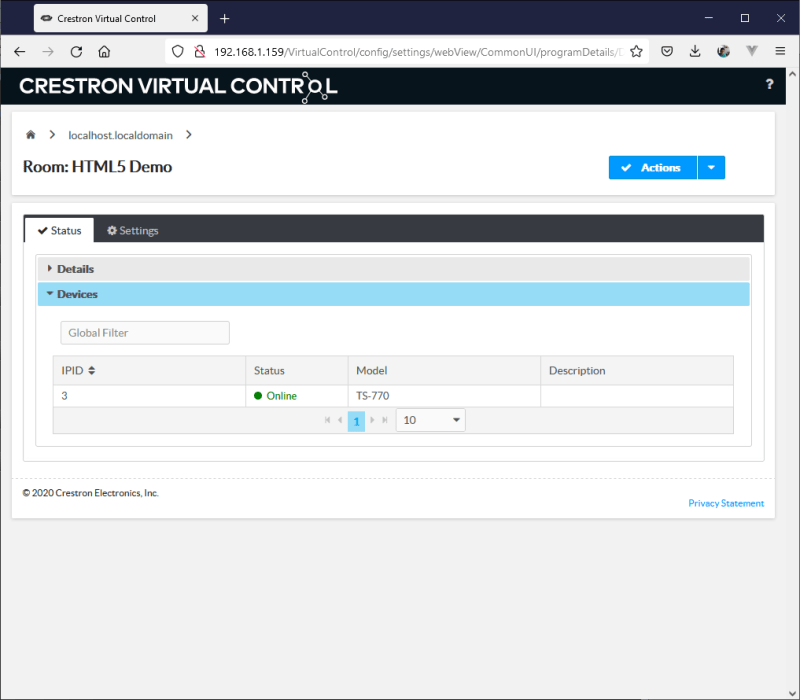The image size is (800, 700).
Task: Open a new browser tab
Action: (225, 19)
